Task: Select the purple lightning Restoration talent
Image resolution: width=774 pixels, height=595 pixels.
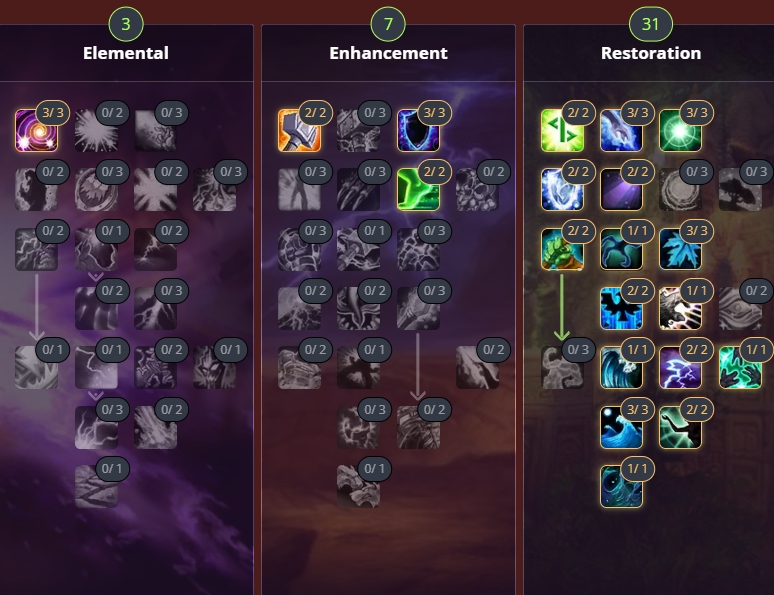Action: [680, 367]
